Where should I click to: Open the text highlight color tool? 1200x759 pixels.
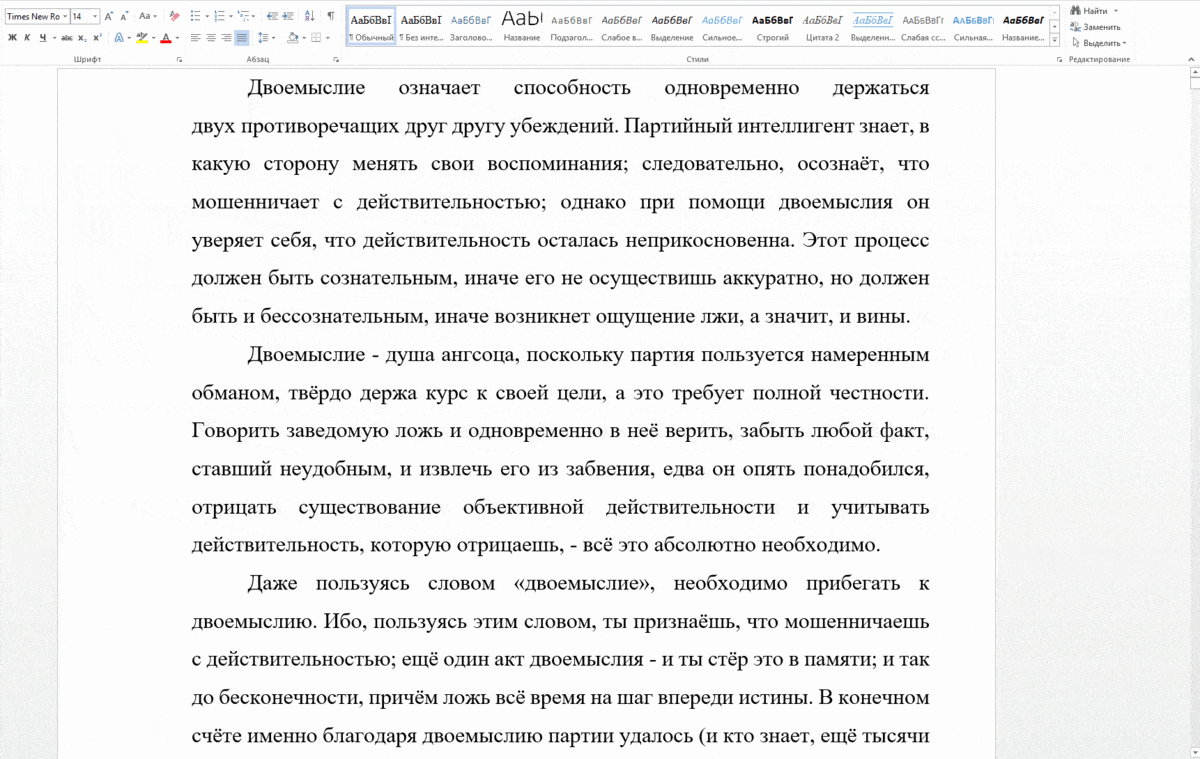coord(140,37)
